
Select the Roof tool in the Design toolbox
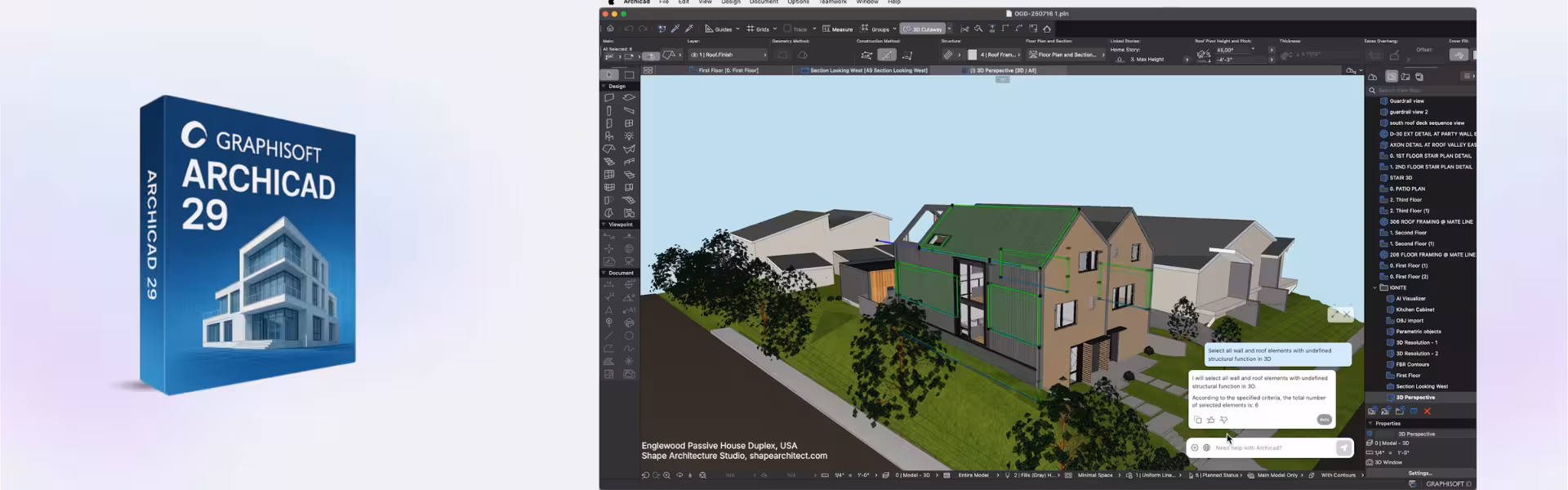(x=609, y=149)
